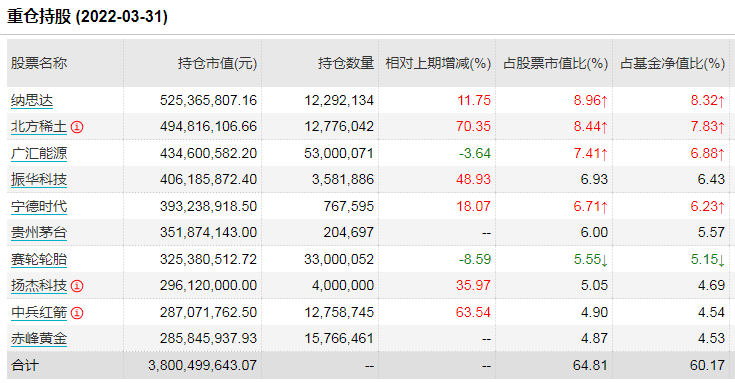Click the change value -8.59
This screenshot has width=735, height=383.
pyautogui.click(x=475, y=259)
